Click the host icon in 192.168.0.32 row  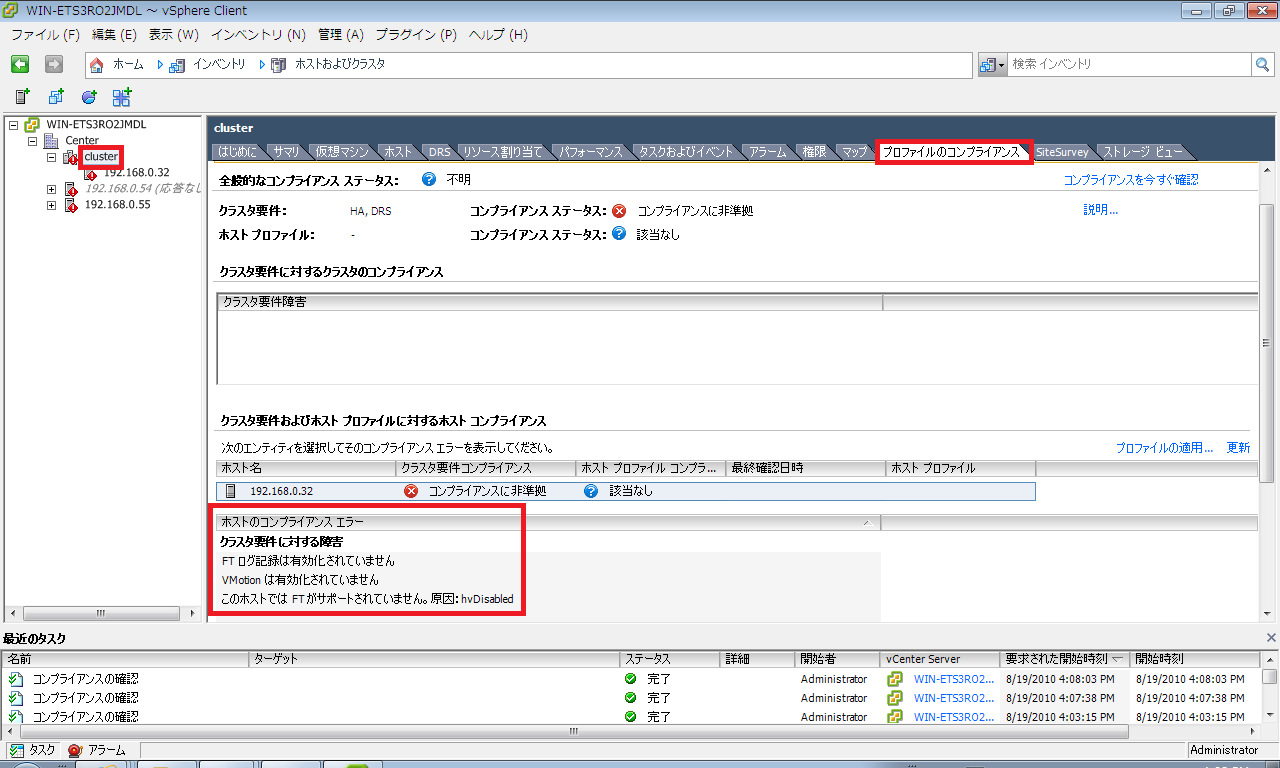coord(232,491)
